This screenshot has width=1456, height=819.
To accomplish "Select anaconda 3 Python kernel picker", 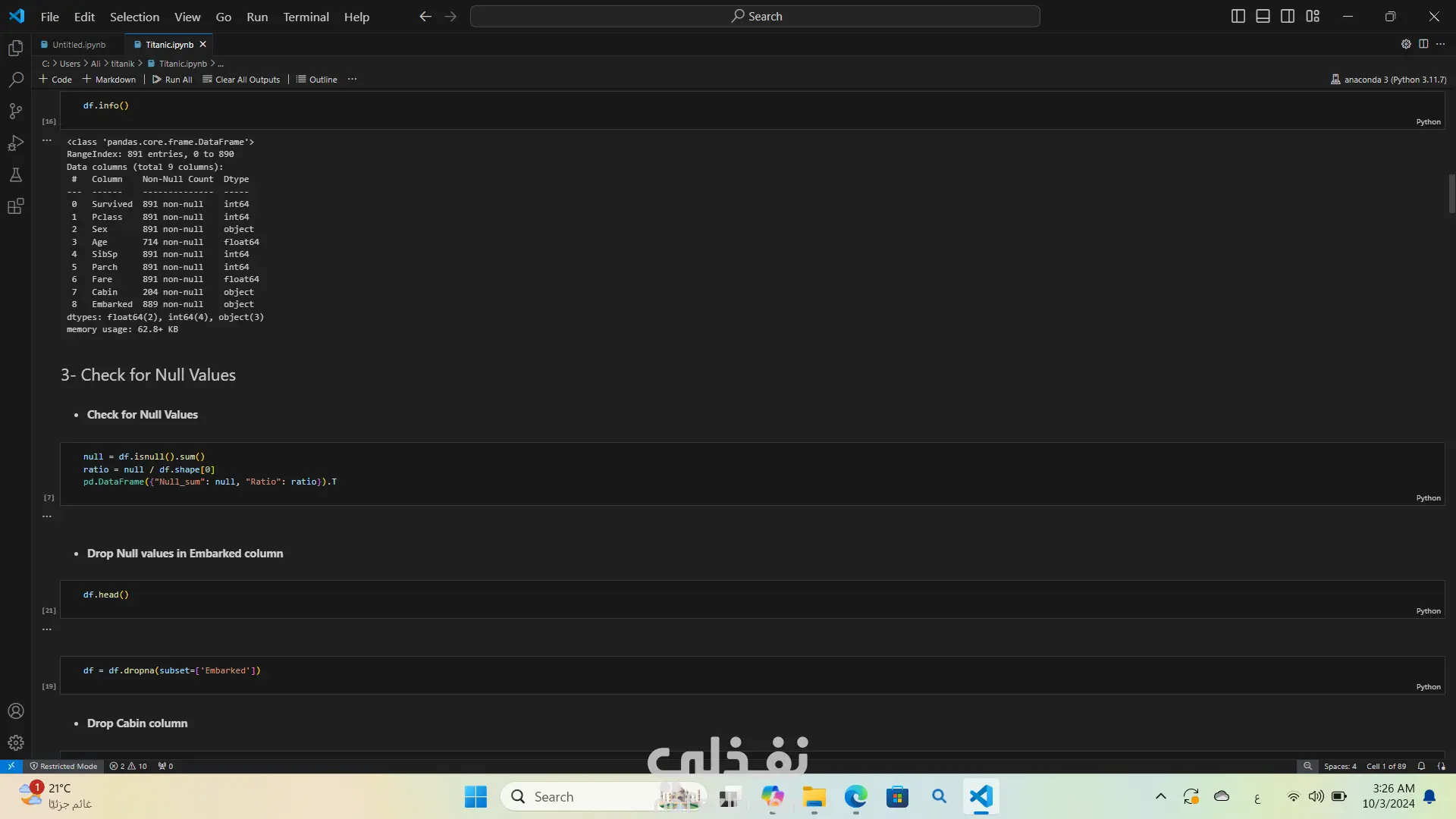I will tap(1388, 80).
